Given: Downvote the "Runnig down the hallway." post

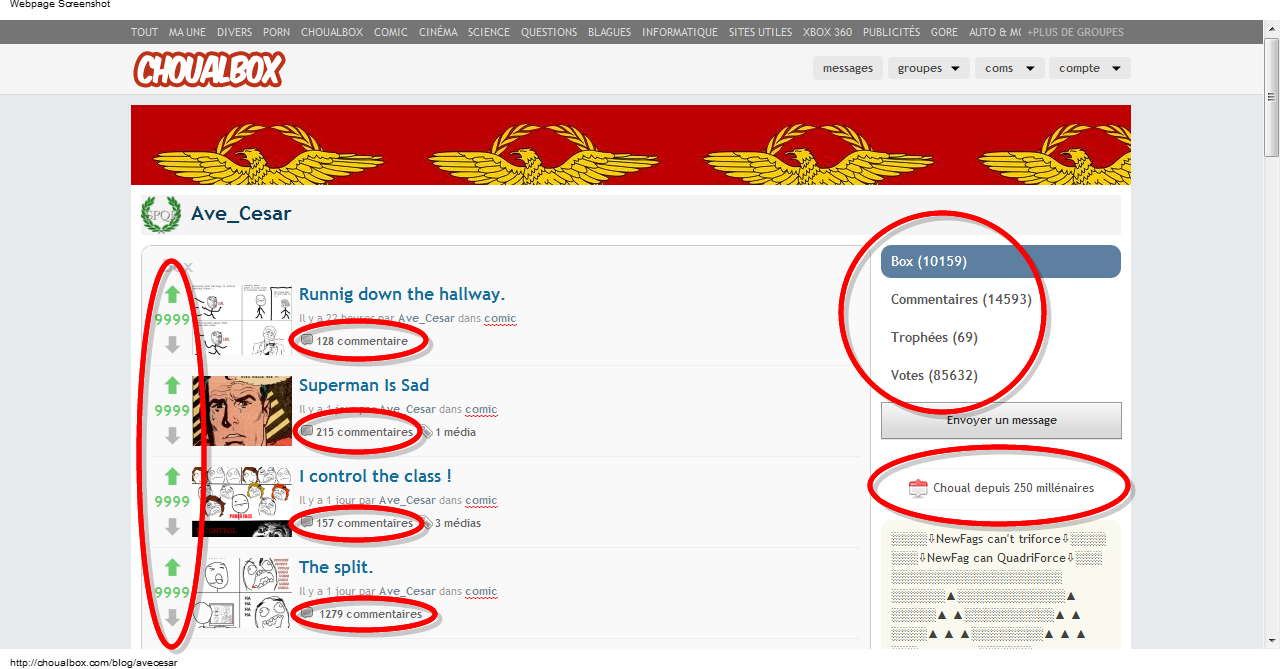Looking at the screenshot, I should pyautogui.click(x=172, y=344).
